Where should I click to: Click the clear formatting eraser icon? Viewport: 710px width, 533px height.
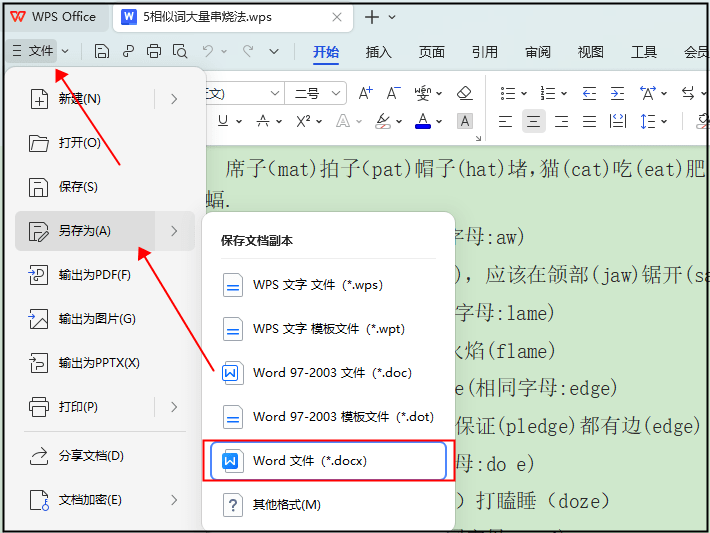pyautogui.click(x=465, y=93)
